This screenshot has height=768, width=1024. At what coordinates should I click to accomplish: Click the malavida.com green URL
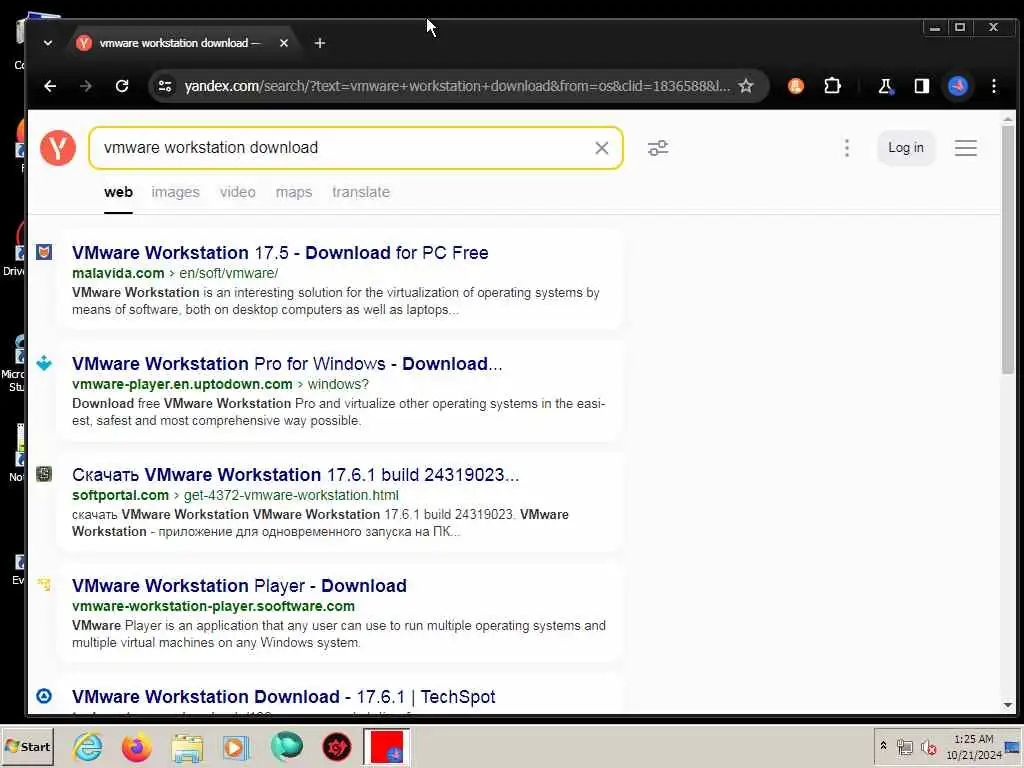[x=118, y=273]
